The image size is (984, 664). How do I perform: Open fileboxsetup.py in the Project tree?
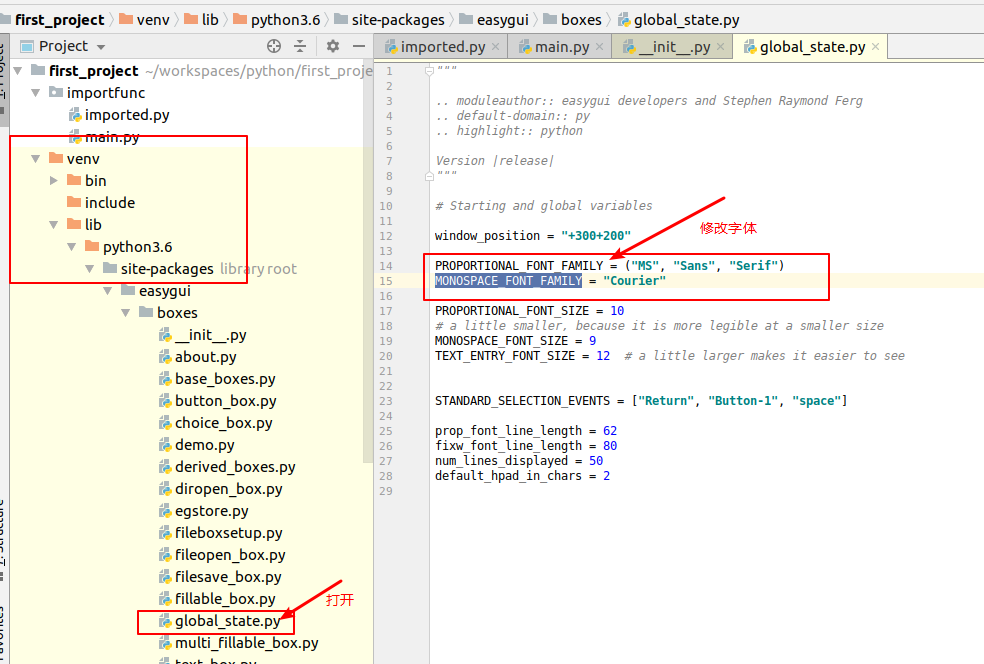(226, 532)
